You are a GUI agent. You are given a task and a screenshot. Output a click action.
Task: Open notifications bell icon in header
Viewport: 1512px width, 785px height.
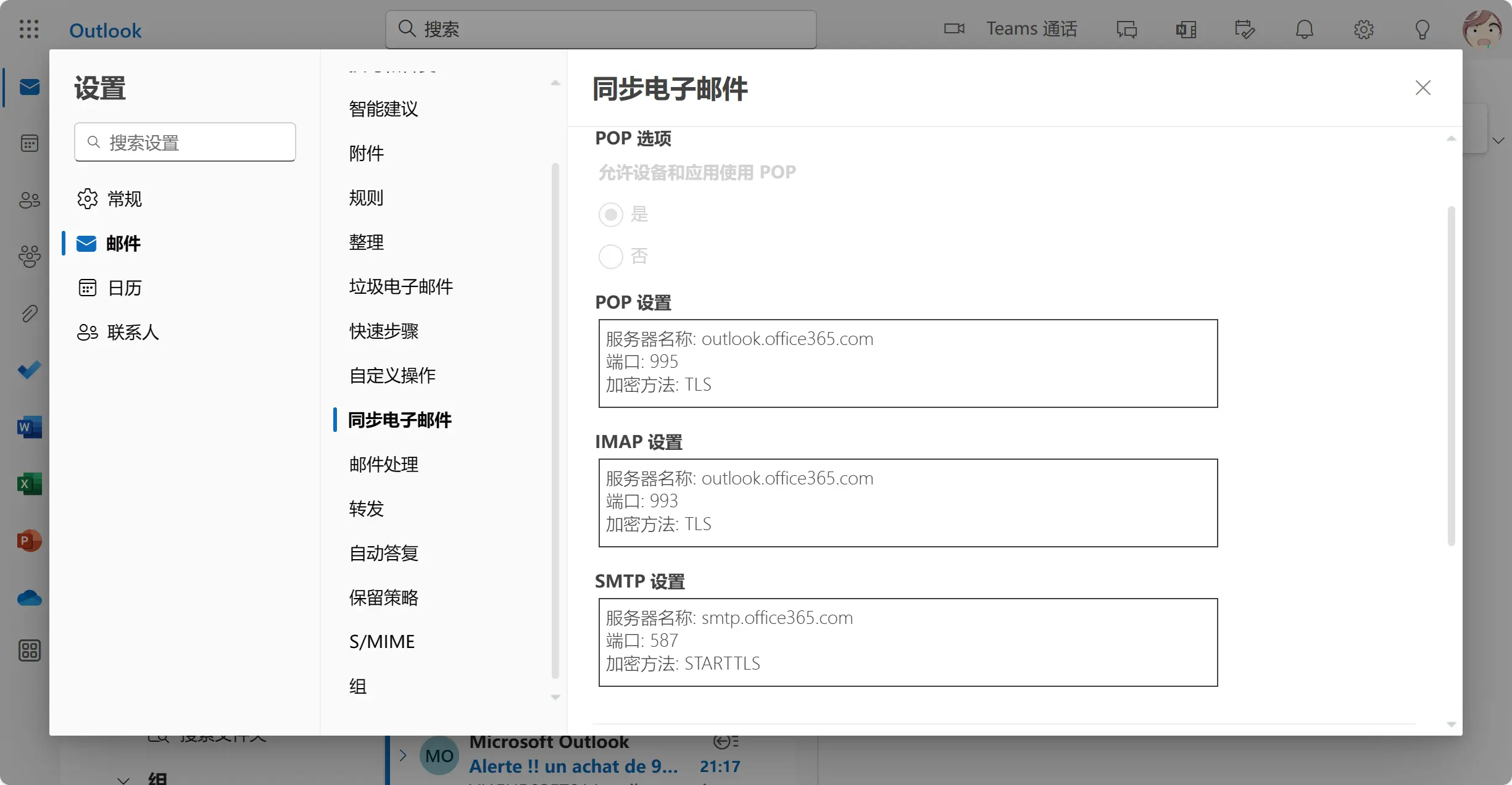tap(1304, 29)
